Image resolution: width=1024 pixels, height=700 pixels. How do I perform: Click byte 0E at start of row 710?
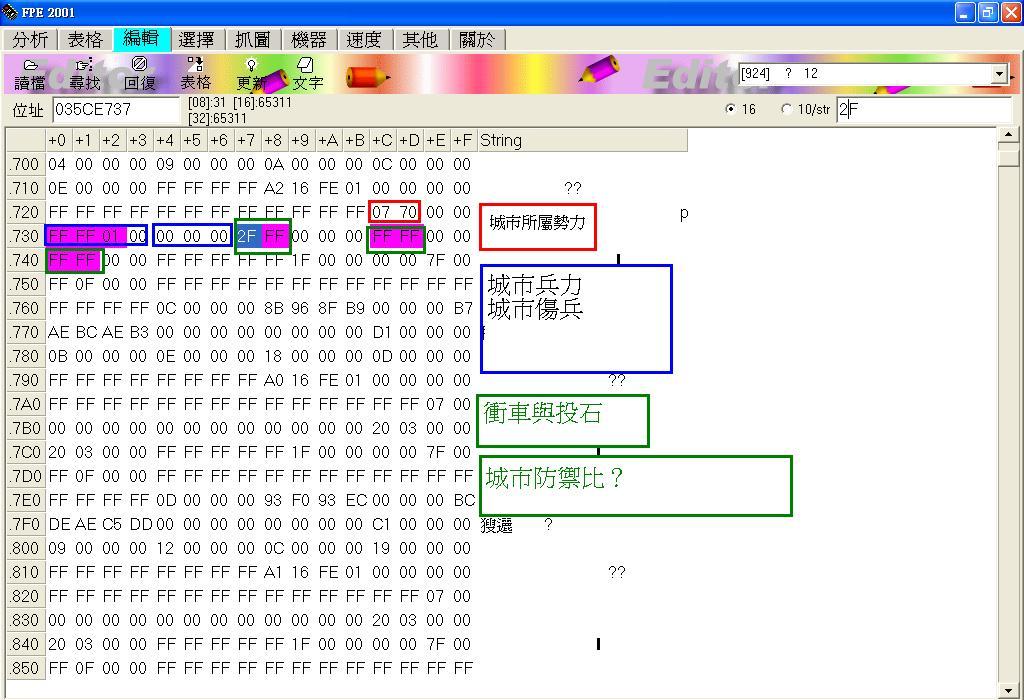tap(57, 188)
